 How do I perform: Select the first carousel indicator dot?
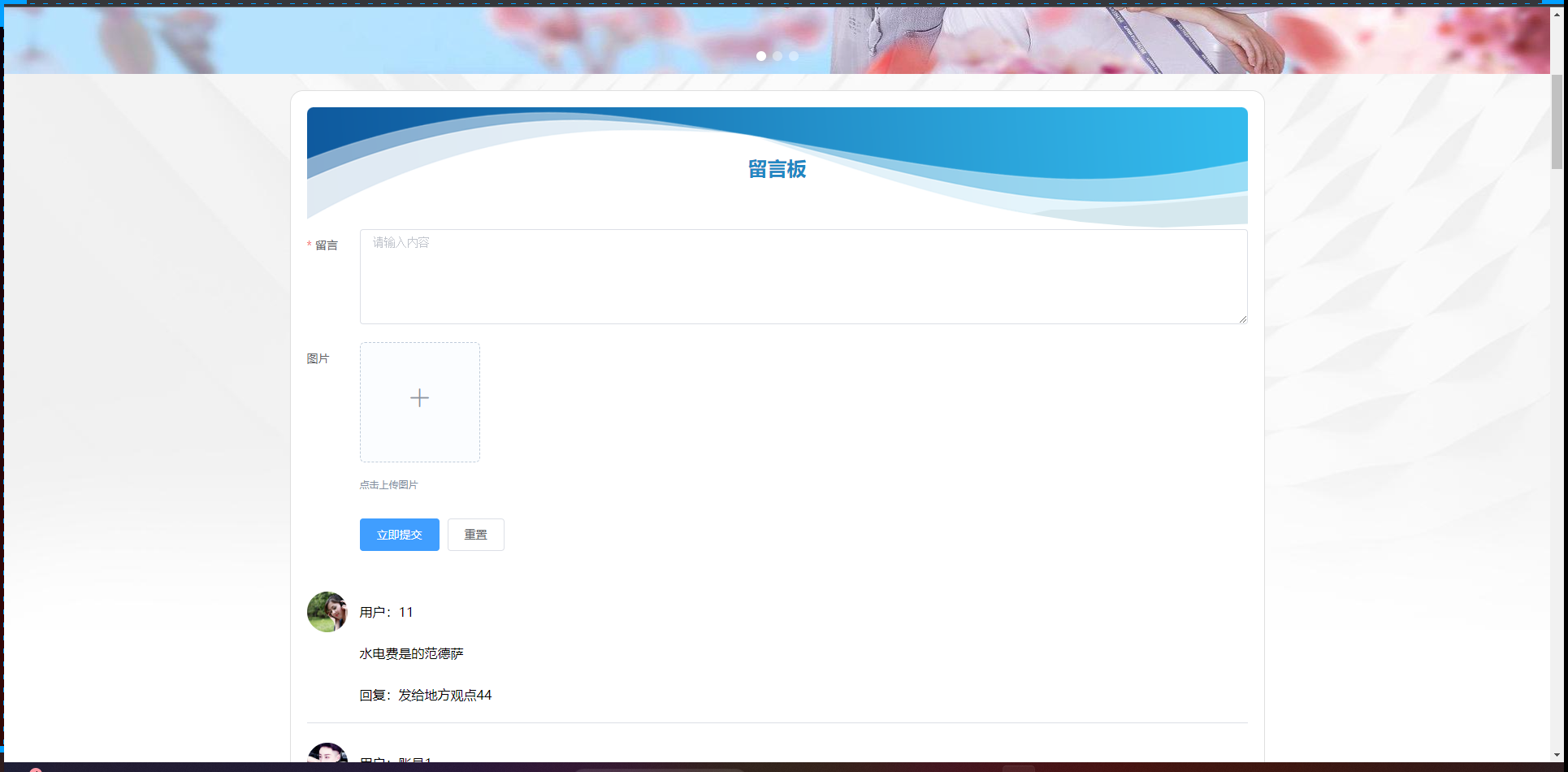(x=761, y=56)
